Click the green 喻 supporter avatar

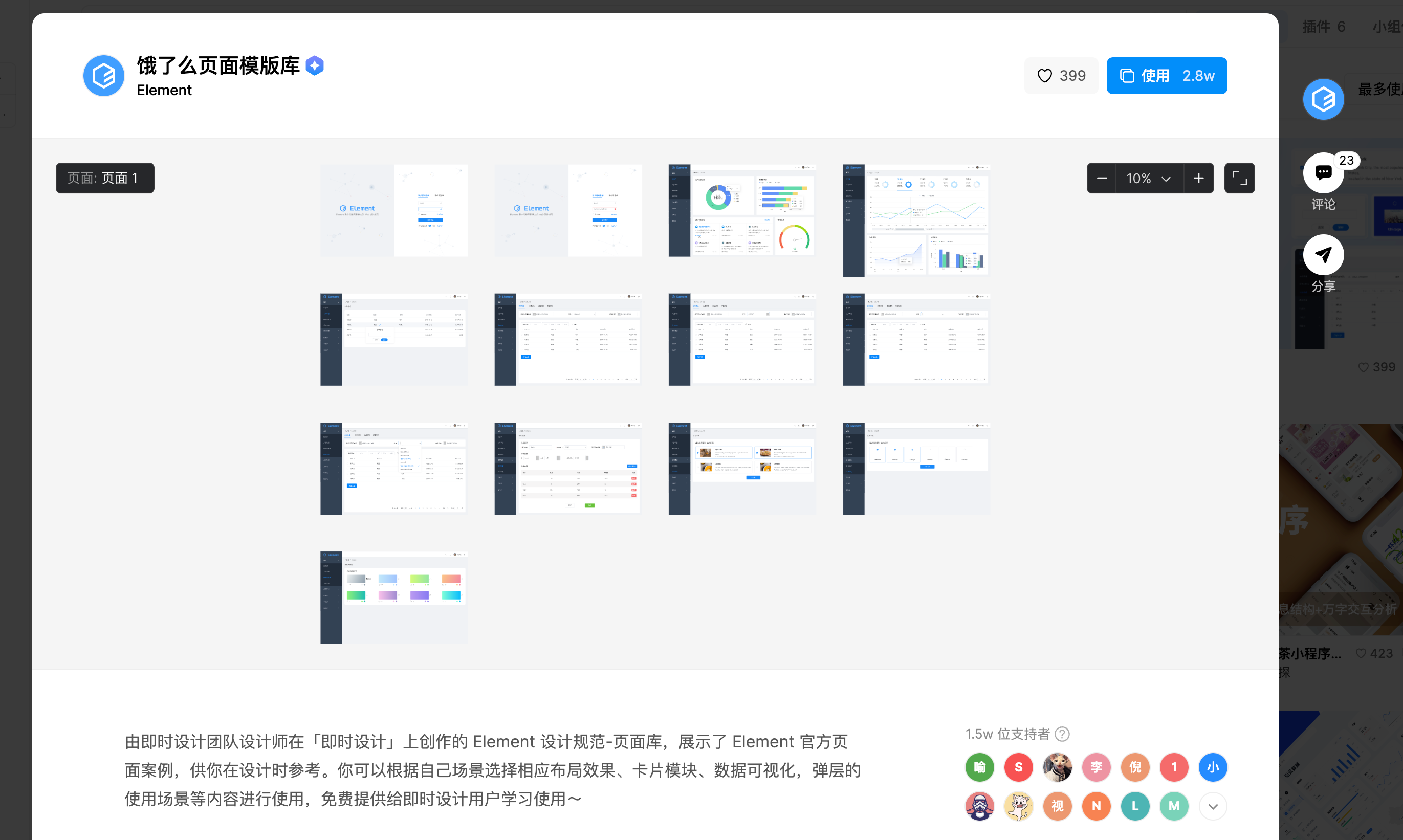coord(979,767)
